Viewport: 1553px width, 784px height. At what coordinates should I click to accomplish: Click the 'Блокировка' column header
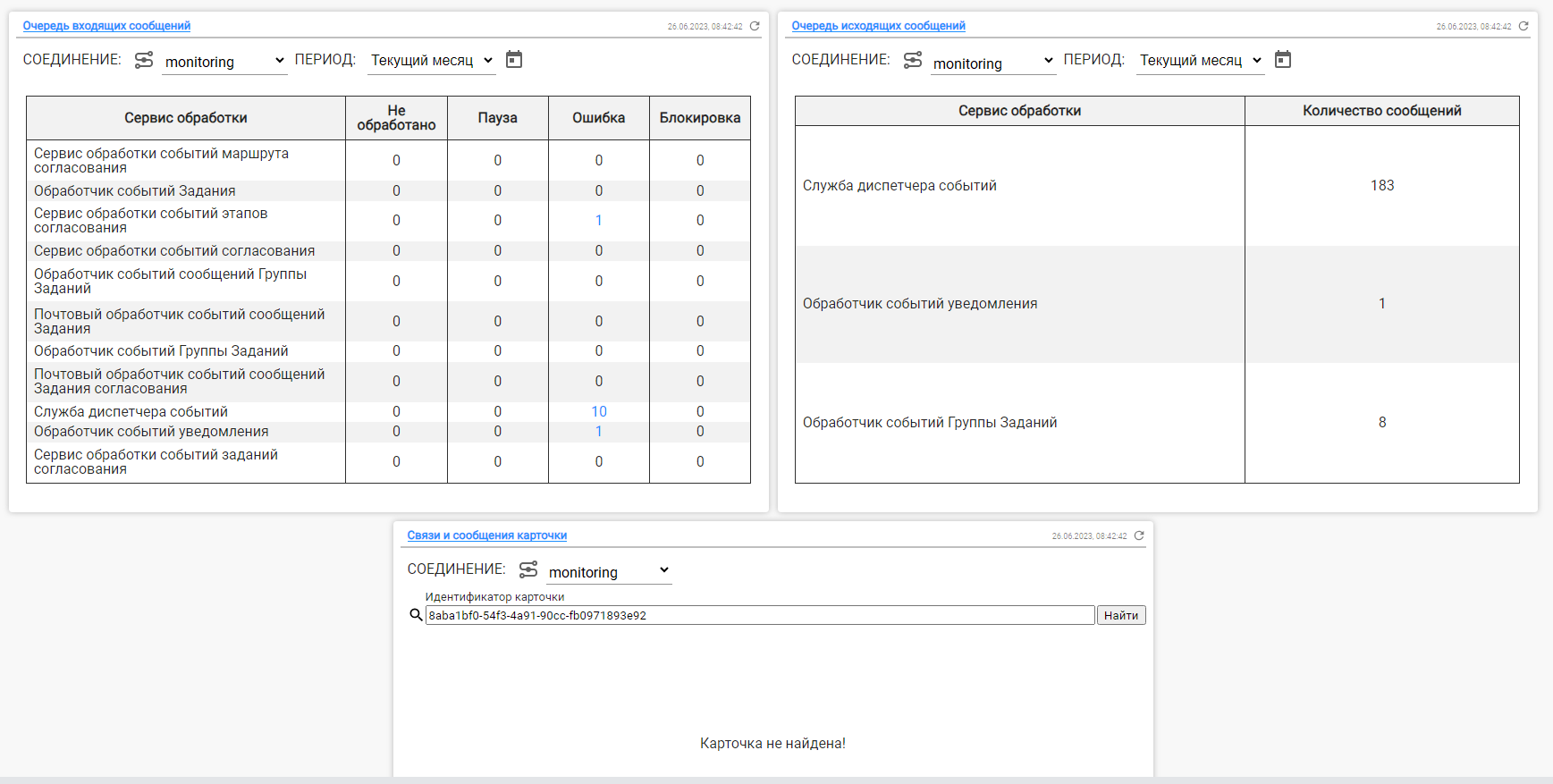700,118
